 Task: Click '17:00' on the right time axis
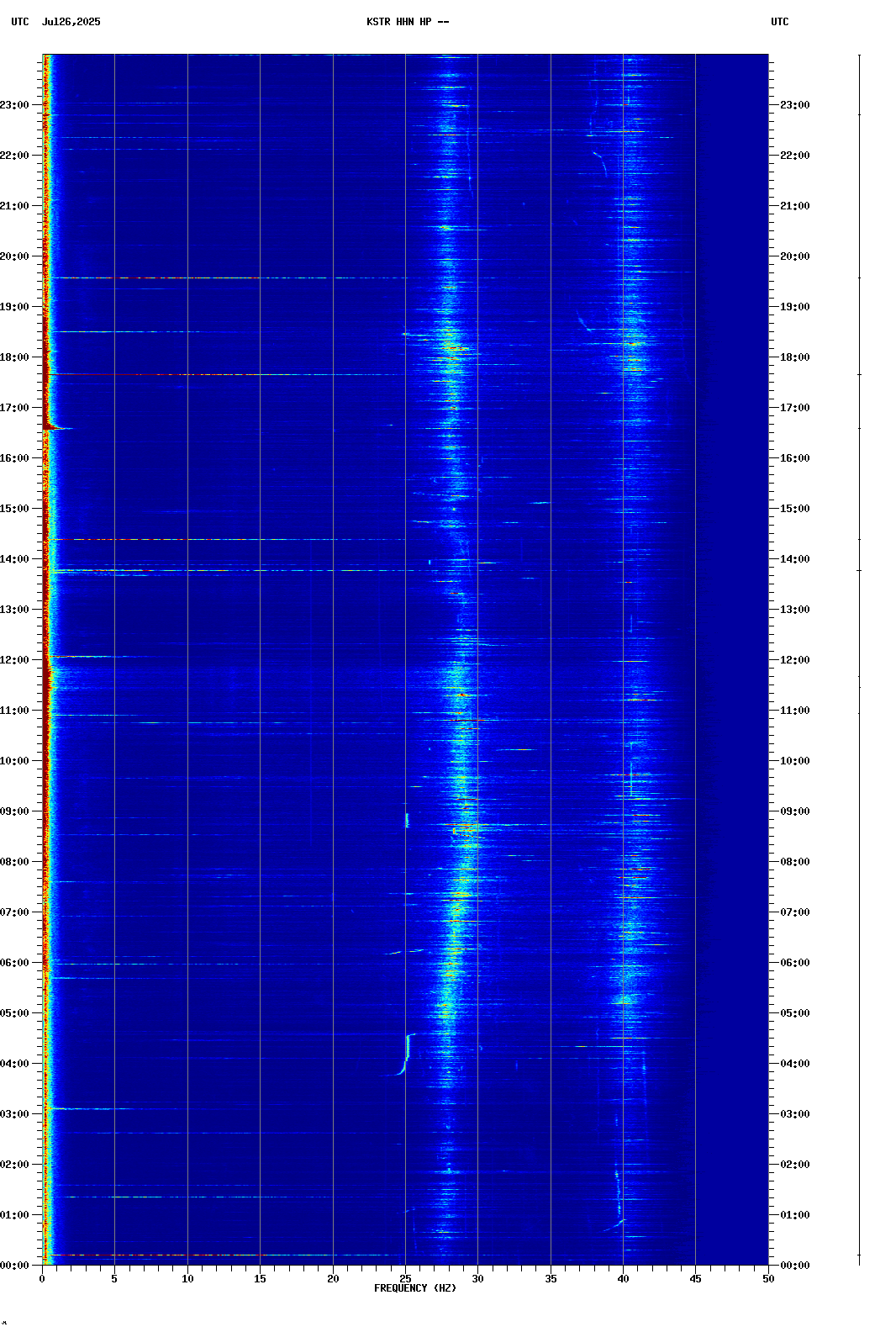(x=795, y=408)
